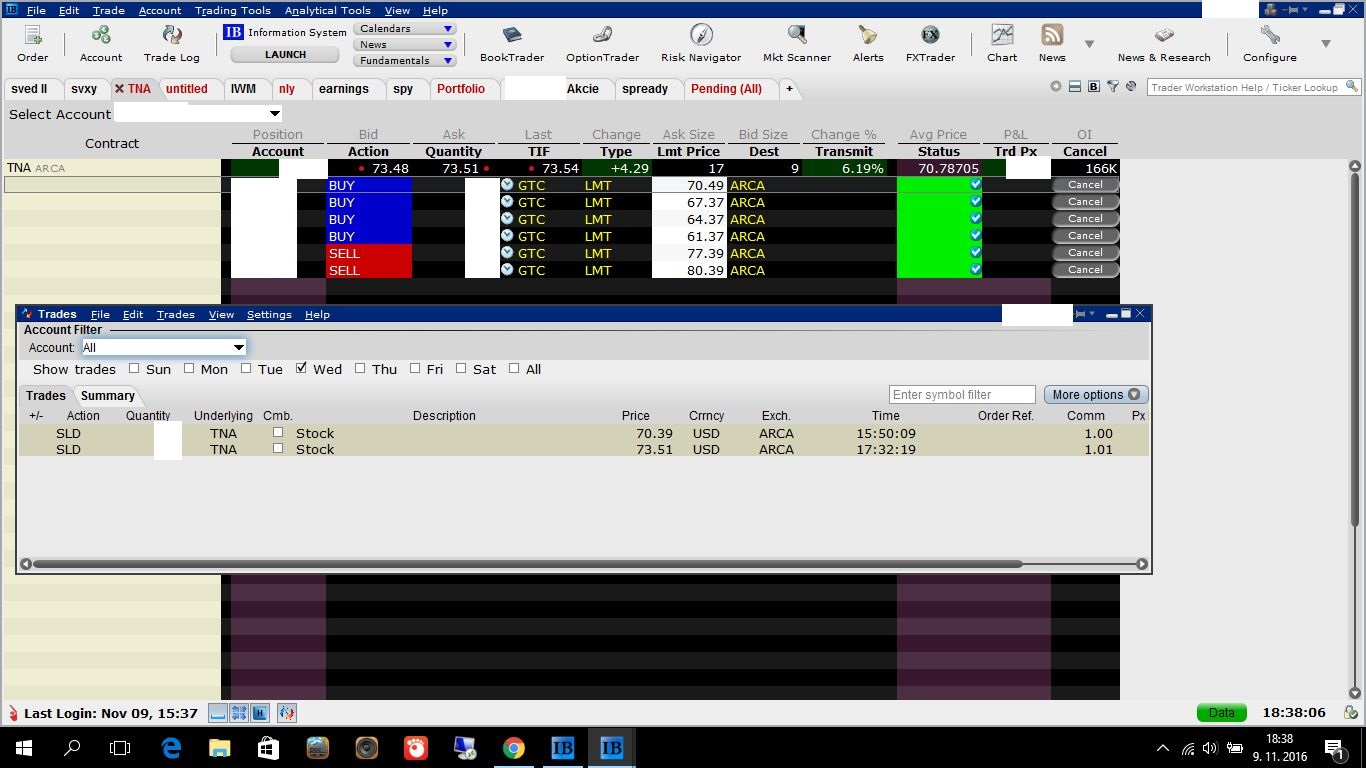The image size is (1366, 768).
Task: Cancel the SELL order at 80.39
Action: [x=1085, y=270]
